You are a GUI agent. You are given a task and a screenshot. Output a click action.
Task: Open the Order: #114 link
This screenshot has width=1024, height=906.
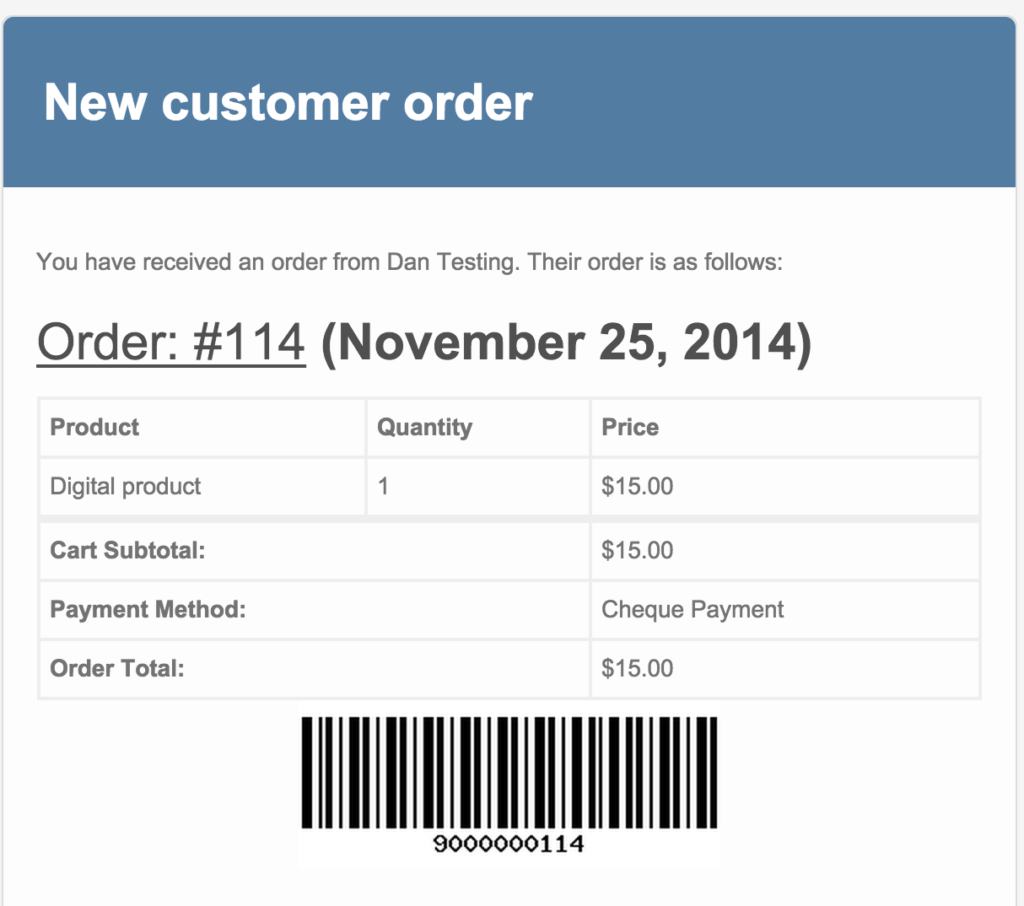tap(171, 342)
